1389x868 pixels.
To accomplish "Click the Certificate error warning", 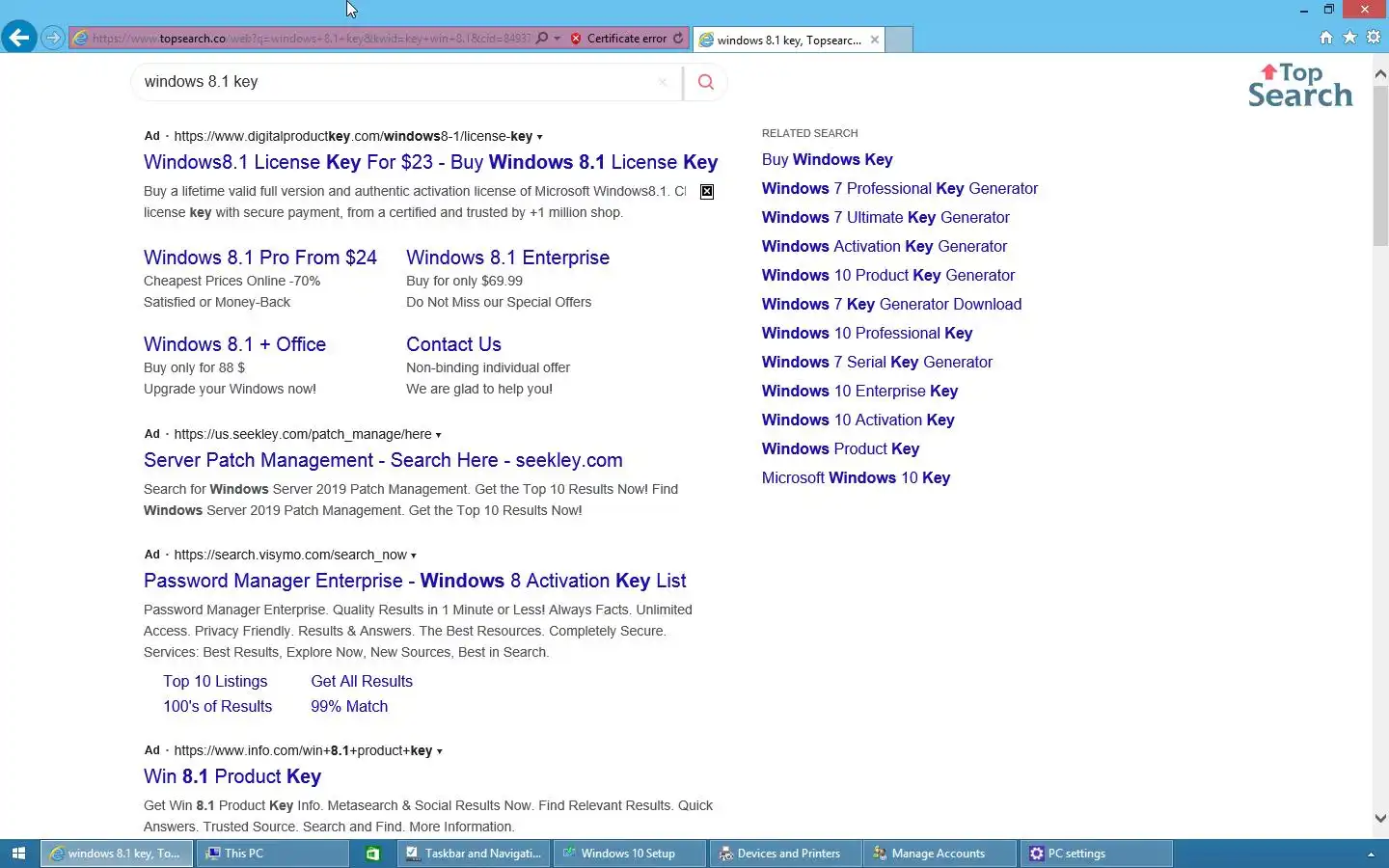I will pyautogui.click(x=618, y=38).
